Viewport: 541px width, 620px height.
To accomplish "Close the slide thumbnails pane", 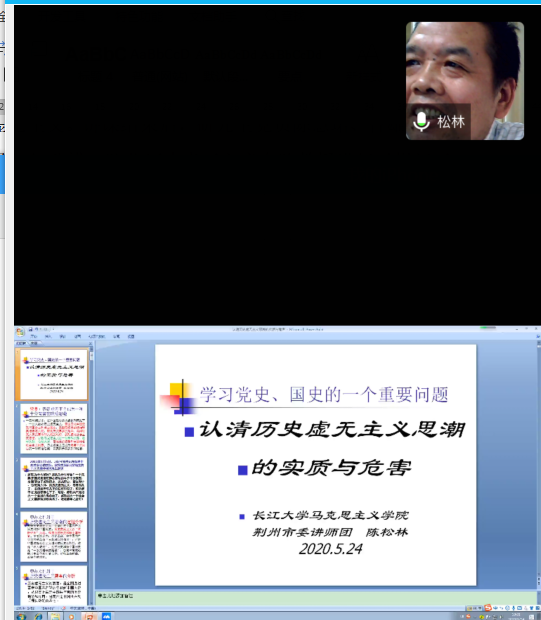I will [x=90, y=344].
